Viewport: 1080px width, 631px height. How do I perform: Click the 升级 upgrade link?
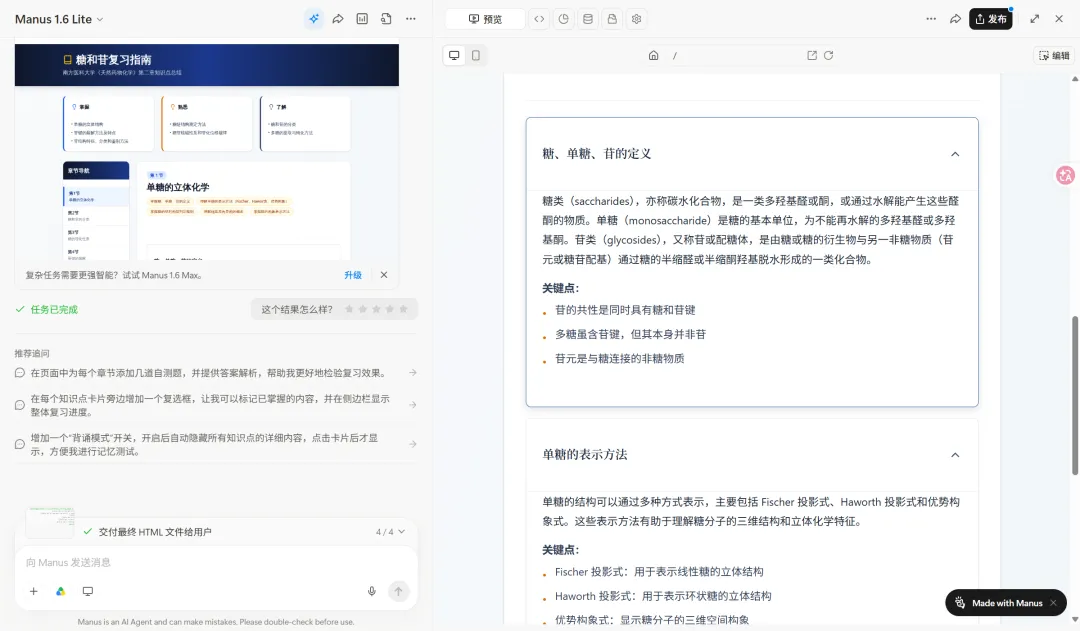coord(353,275)
